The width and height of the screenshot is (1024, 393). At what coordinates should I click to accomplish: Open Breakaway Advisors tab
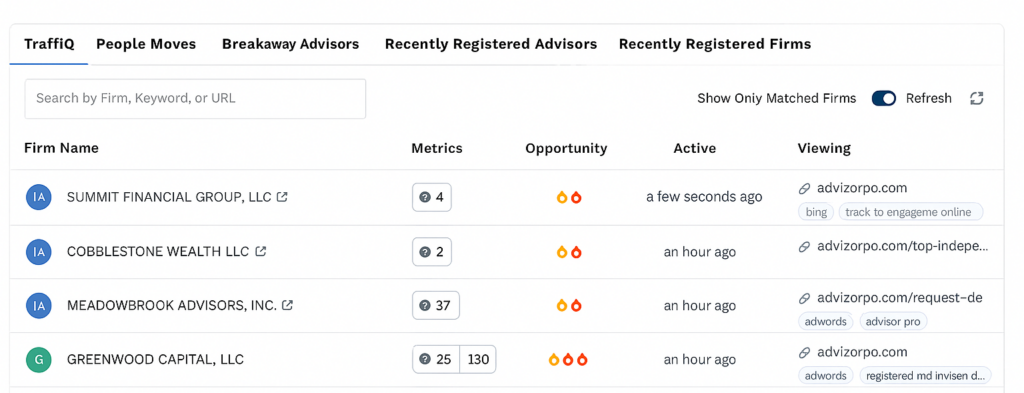(291, 44)
